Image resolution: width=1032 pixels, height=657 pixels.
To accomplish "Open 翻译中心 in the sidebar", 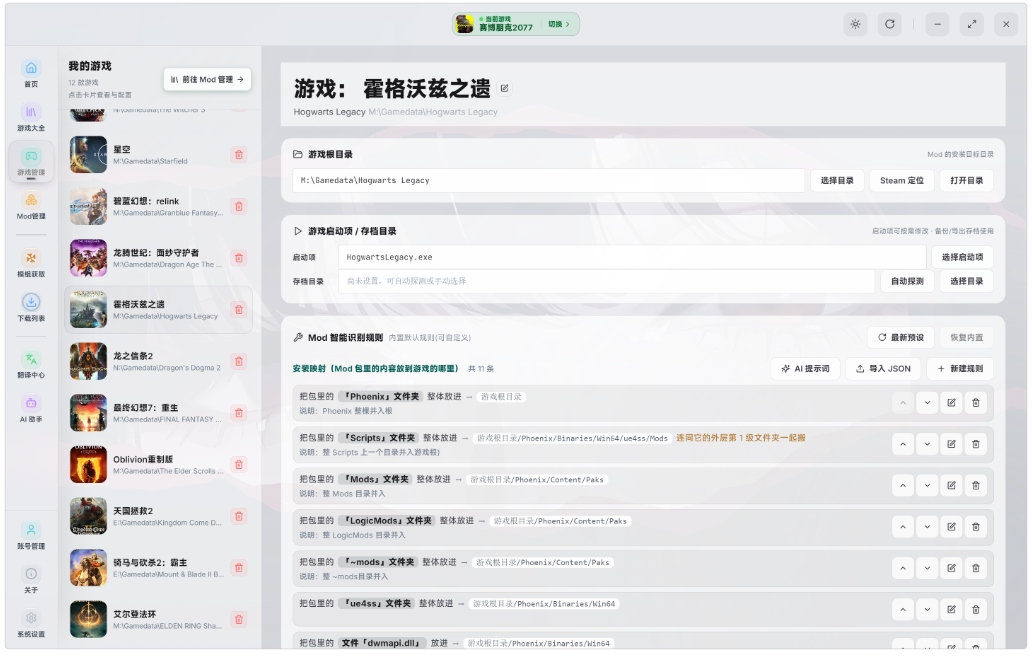I will [x=31, y=365].
